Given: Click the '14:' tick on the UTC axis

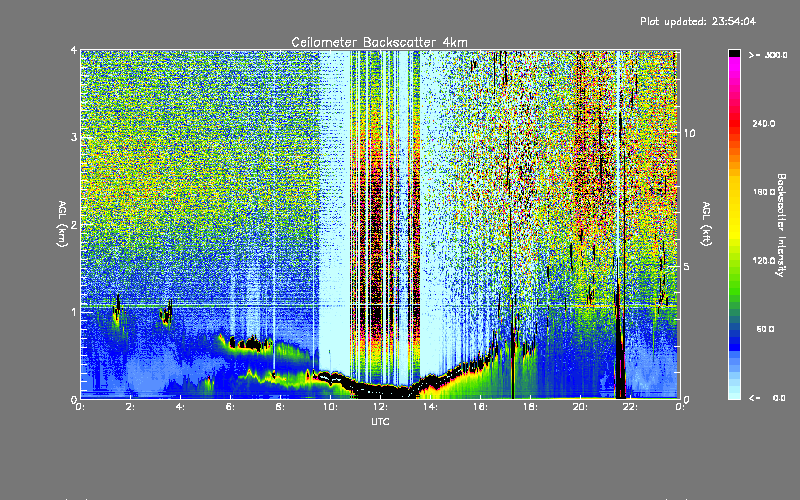Looking at the screenshot, I should point(430,407).
